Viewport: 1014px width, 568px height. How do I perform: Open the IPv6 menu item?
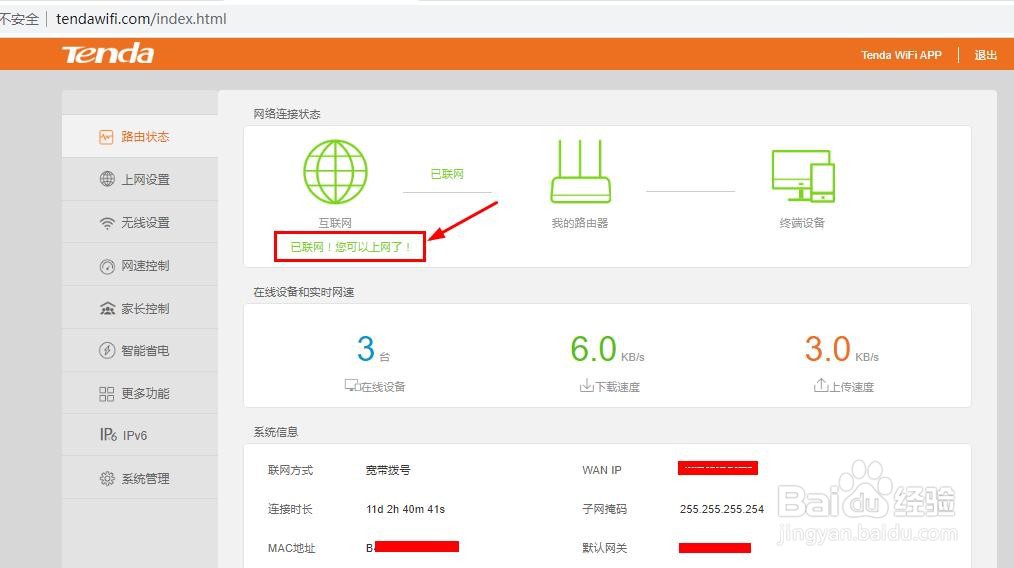(140, 435)
